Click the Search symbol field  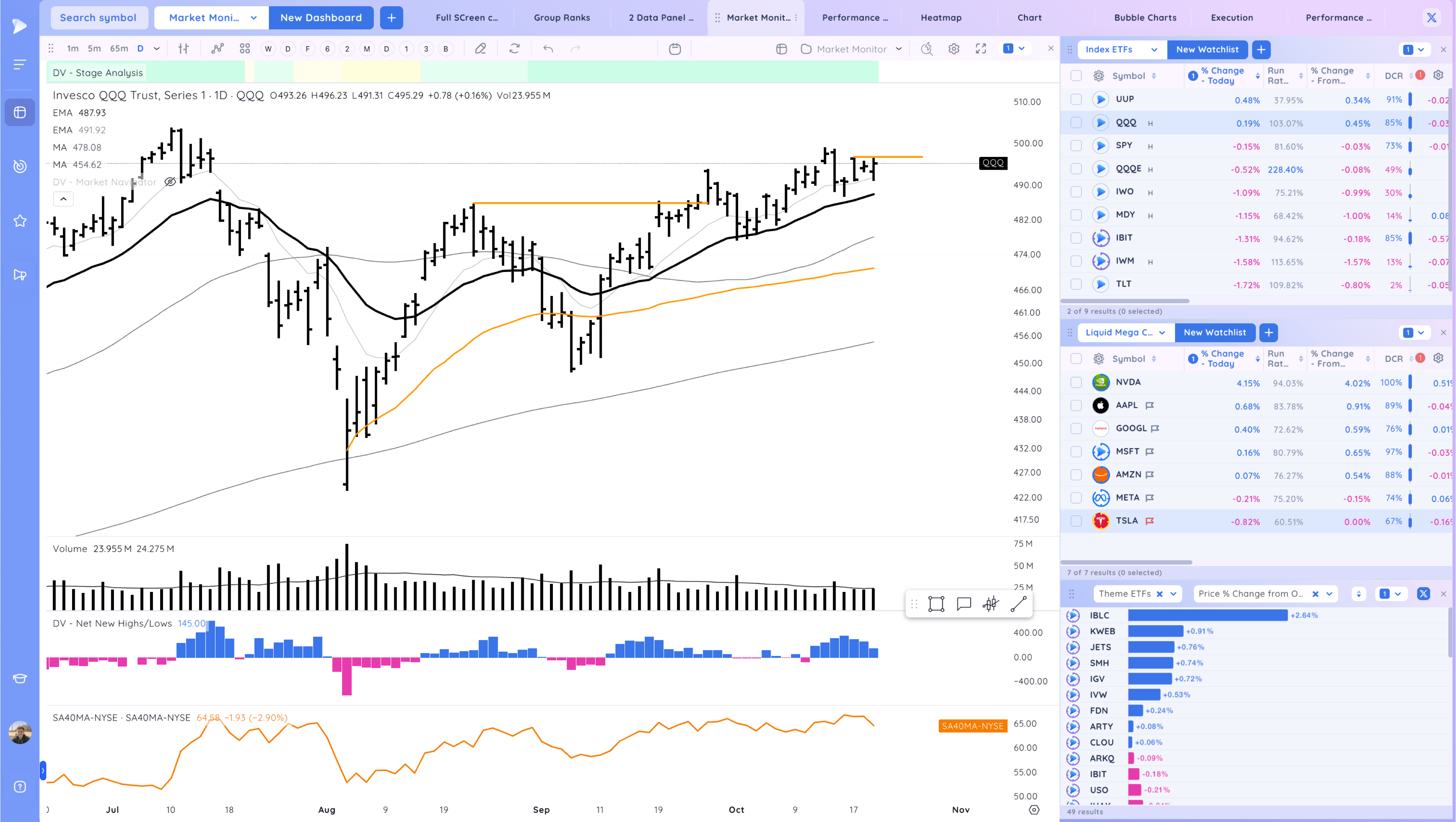[98, 17]
